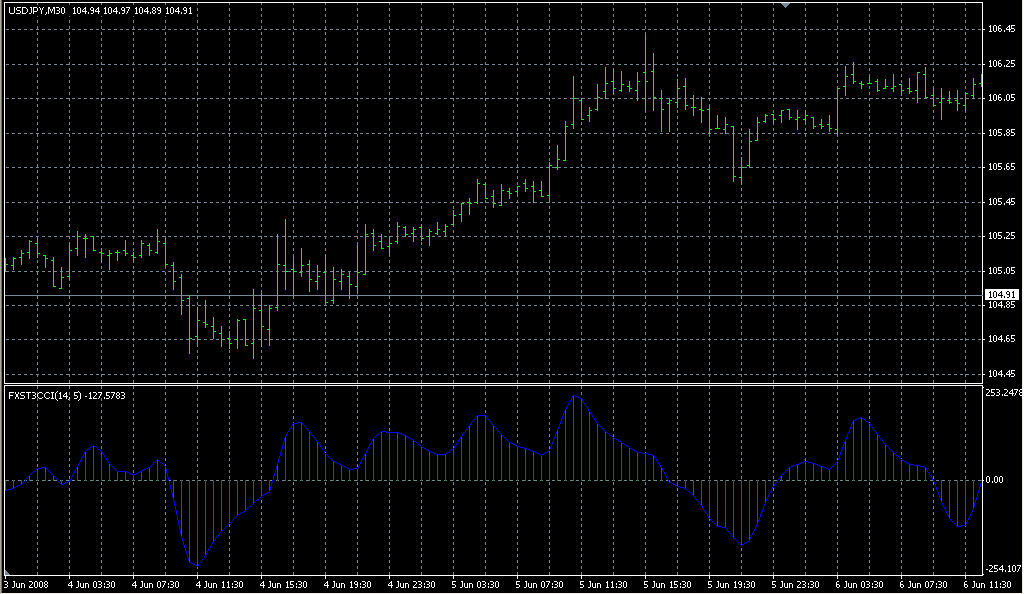
Task: Click the USDJPY,M30 chart title label
Action: [x=38, y=11]
